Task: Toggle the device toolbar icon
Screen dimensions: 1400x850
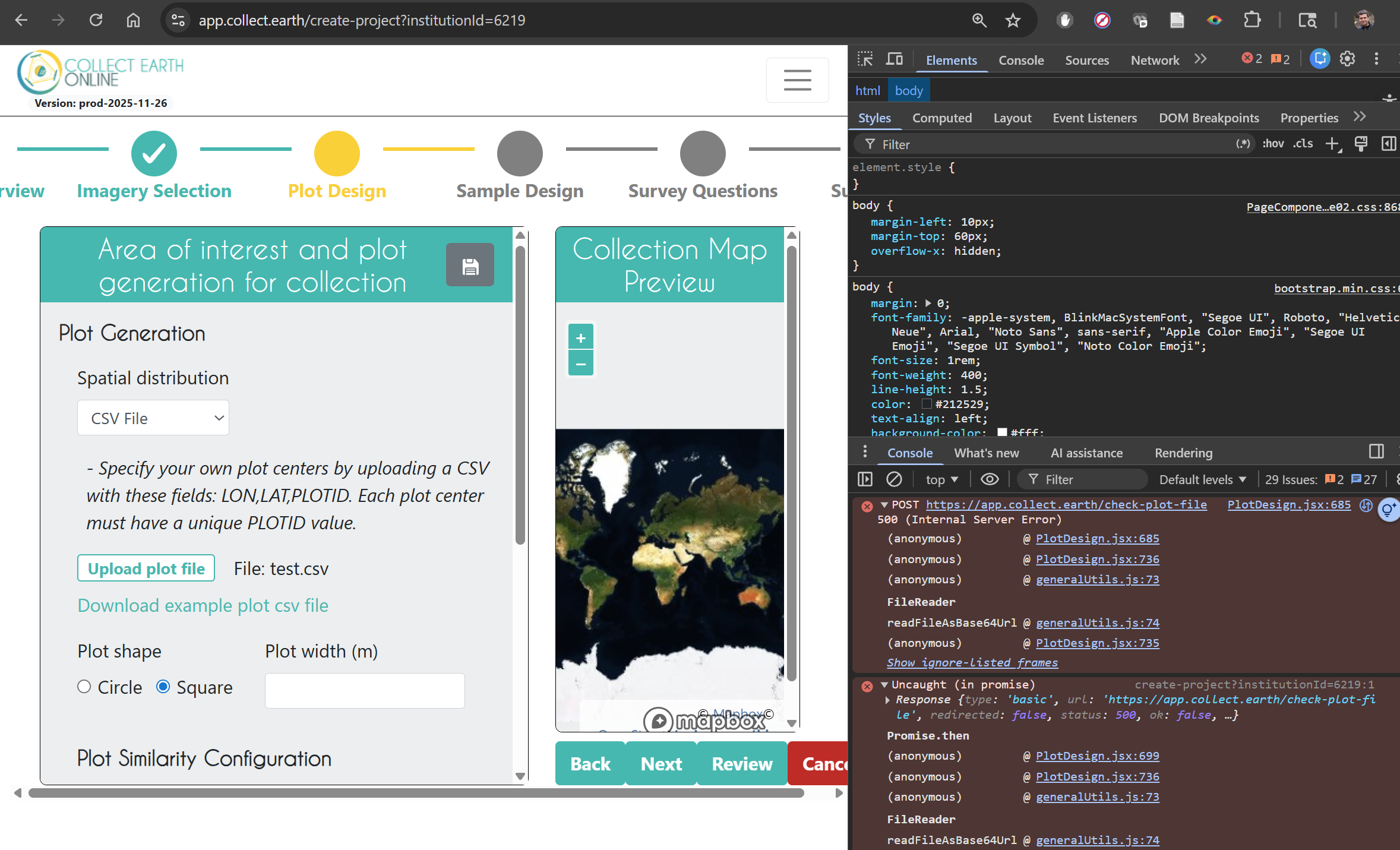Action: (894, 59)
